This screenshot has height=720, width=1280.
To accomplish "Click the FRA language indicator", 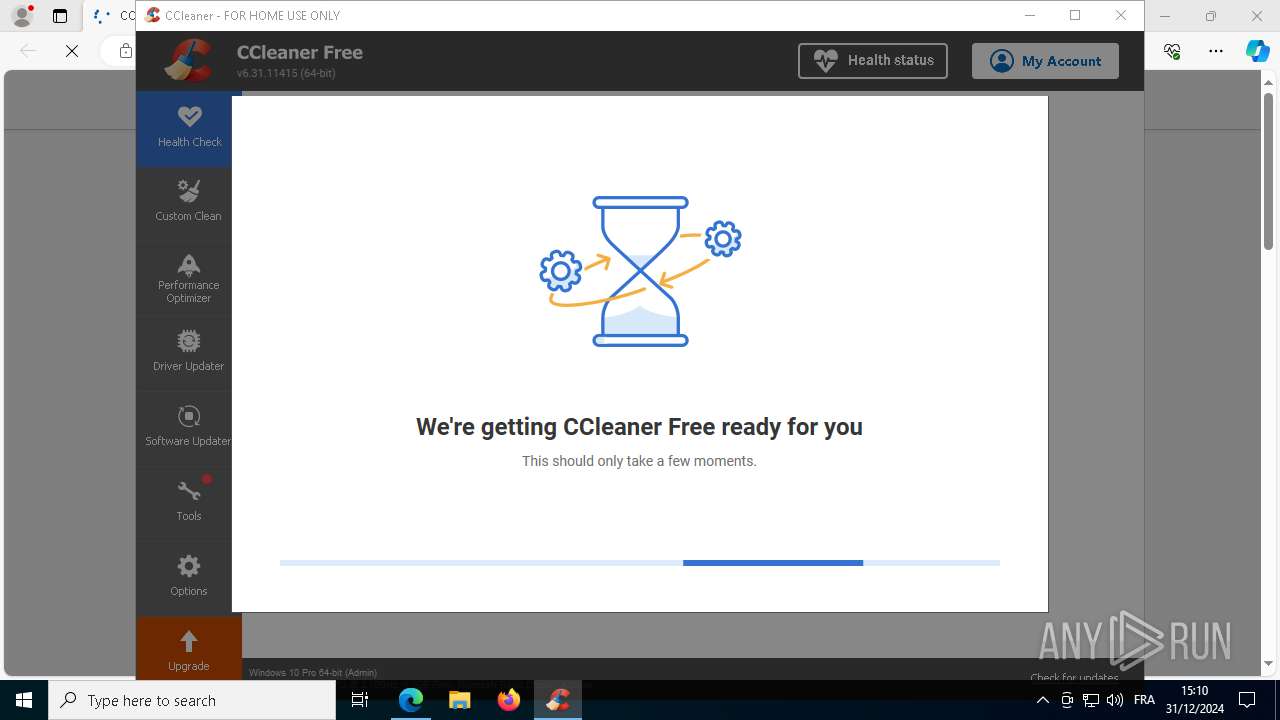I will [x=1145, y=700].
